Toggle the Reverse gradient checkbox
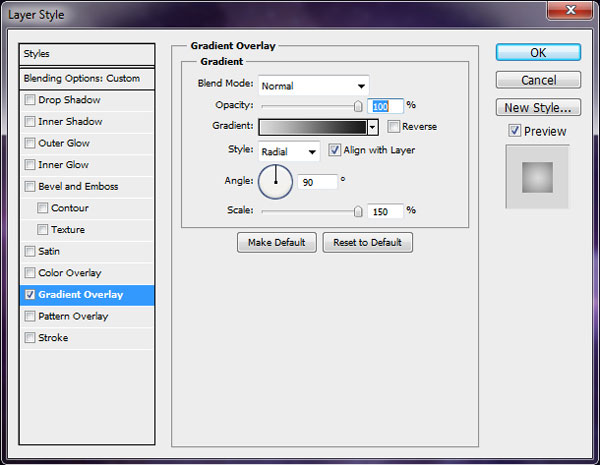The image size is (600, 465). coord(394,127)
